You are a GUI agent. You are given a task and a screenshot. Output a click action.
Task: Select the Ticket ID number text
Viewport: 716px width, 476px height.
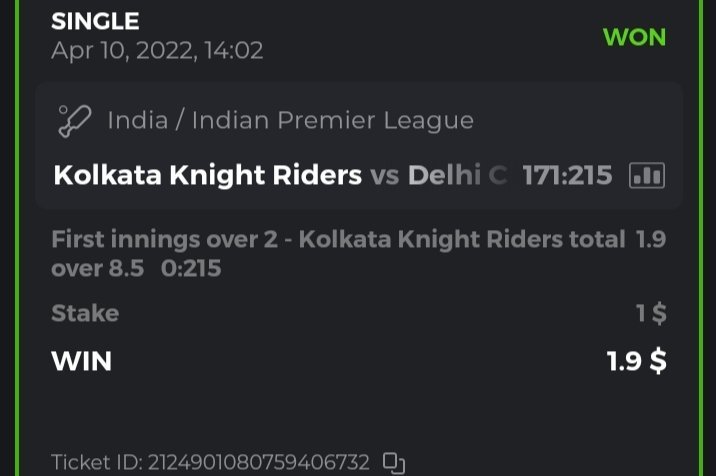point(210,463)
